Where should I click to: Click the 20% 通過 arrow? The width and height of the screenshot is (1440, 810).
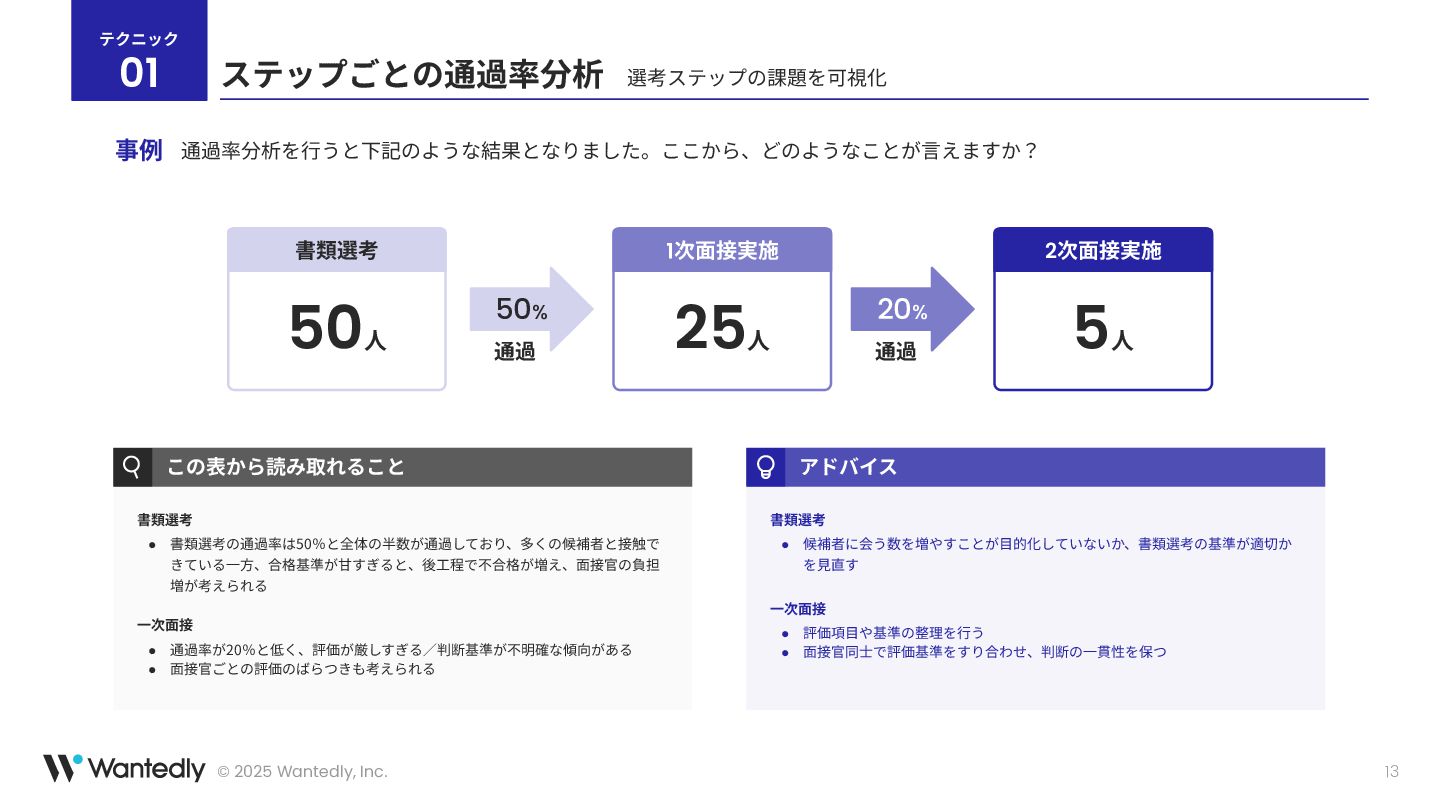coord(912,310)
